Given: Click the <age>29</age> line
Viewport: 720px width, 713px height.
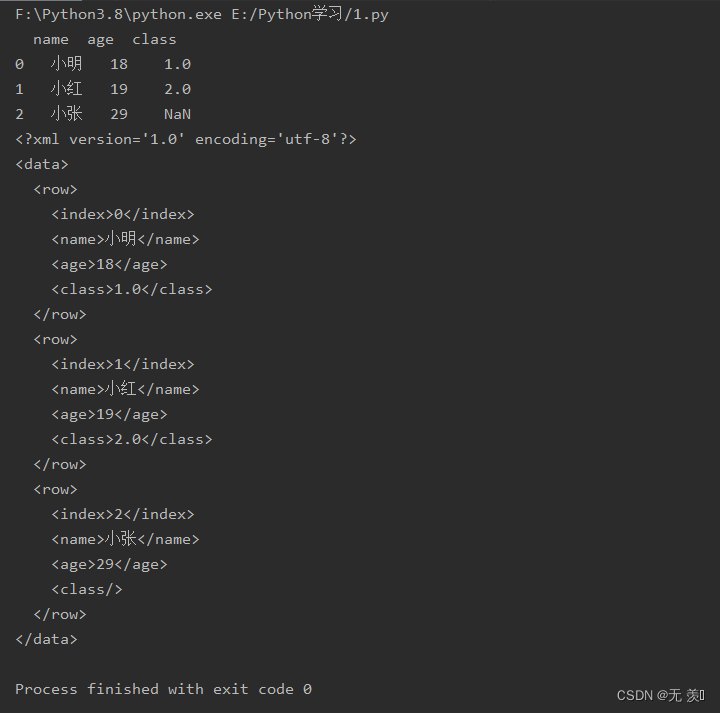Looking at the screenshot, I should pyautogui.click(x=109, y=564).
